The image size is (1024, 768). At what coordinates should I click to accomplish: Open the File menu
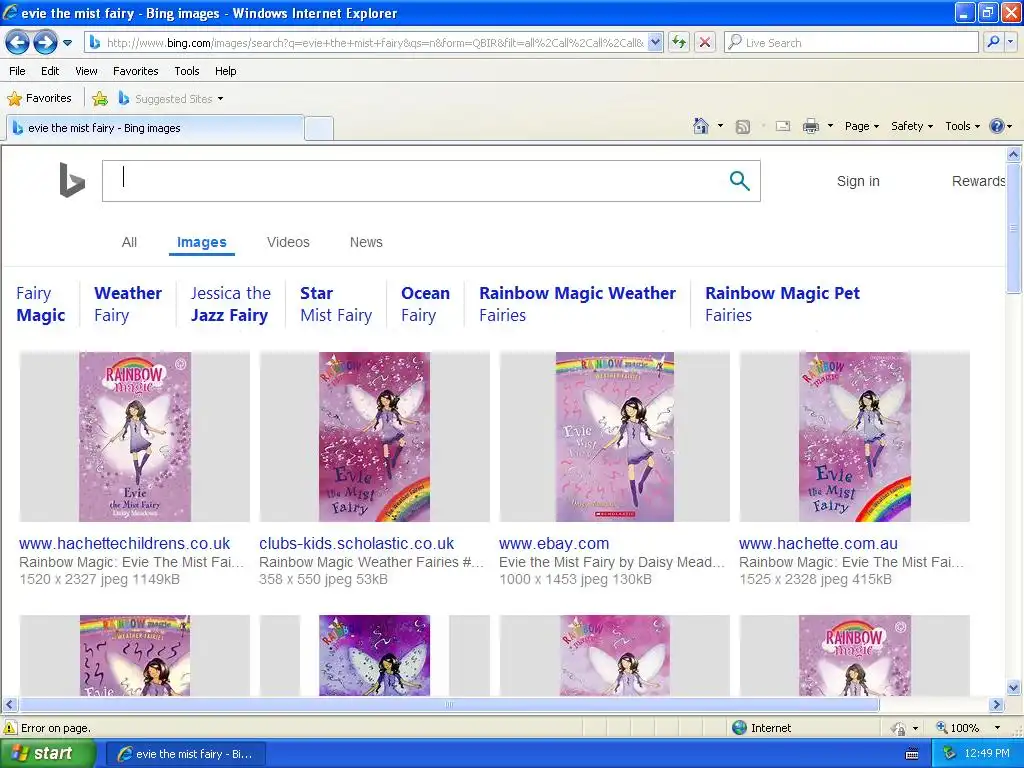pos(18,71)
